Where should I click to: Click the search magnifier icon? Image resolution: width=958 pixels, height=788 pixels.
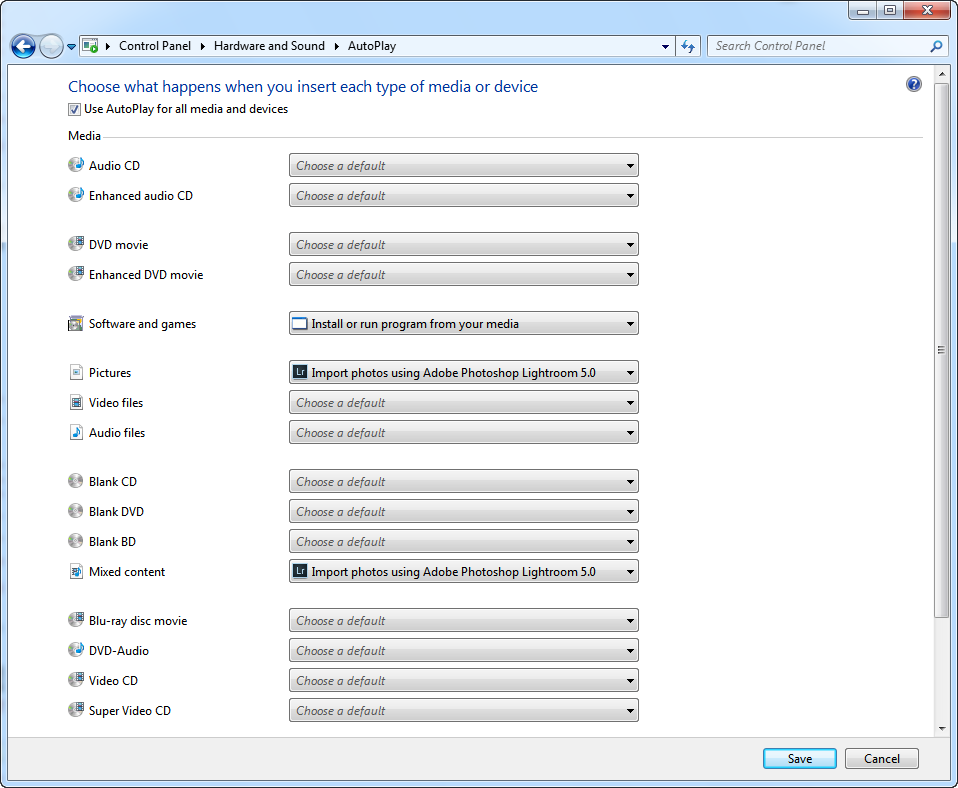[x=936, y=46]
